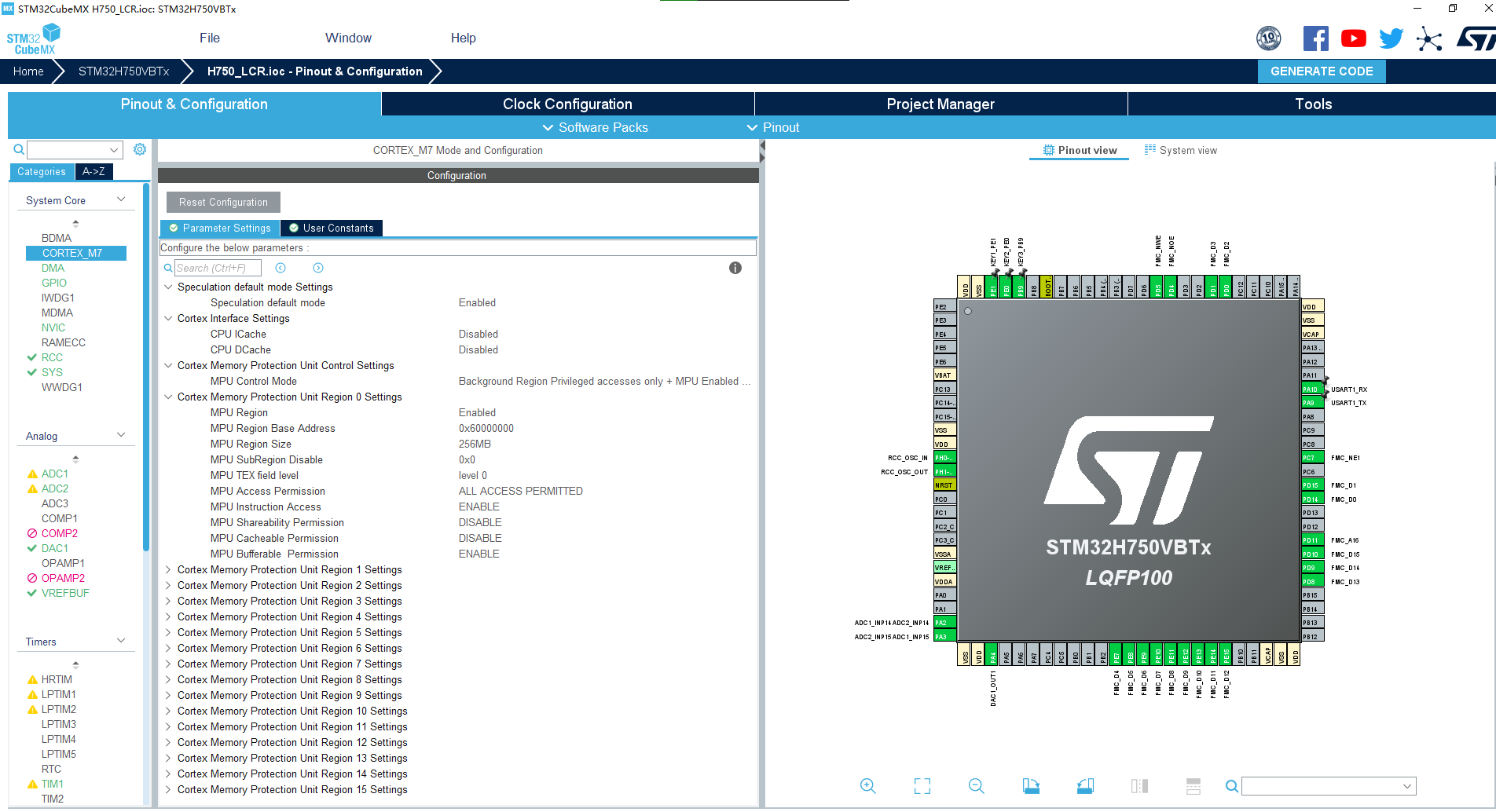Open the ST Community icon in the header
1496x812 pixels.
point(1429,38)
